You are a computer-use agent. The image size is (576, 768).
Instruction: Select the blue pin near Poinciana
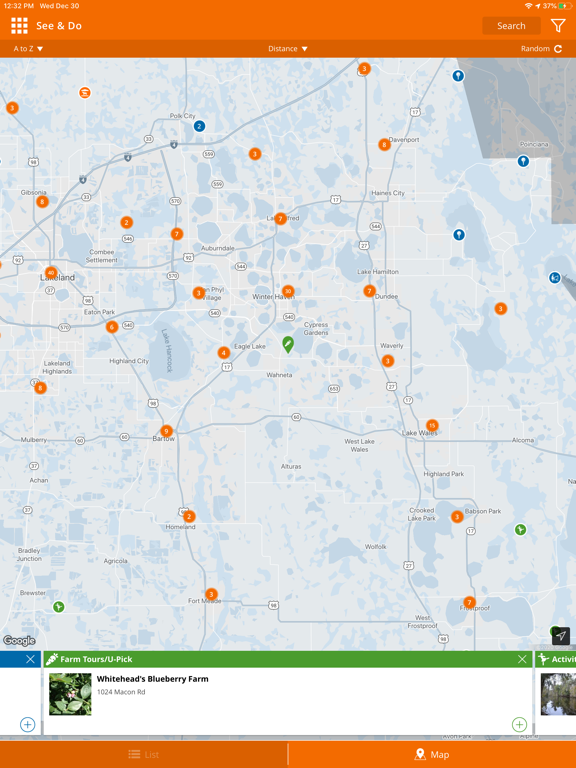(523, 161)
